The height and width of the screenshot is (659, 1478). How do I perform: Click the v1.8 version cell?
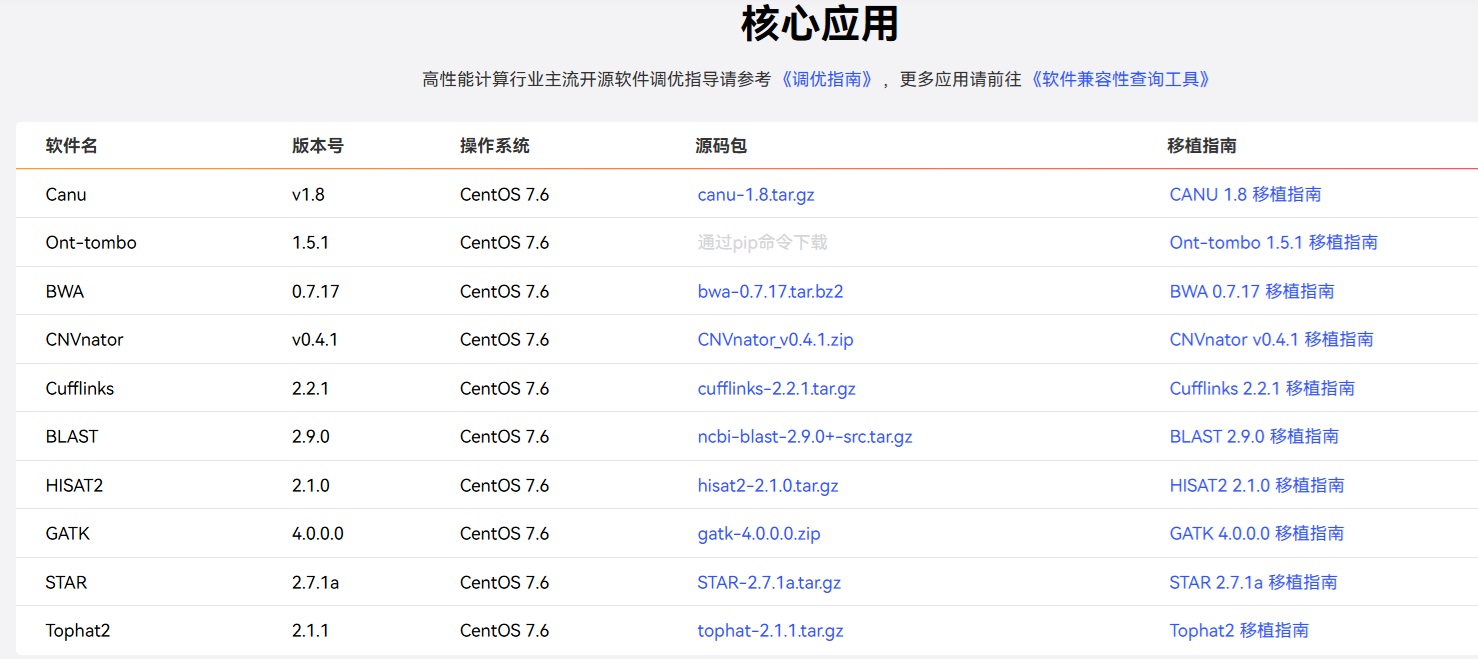tap(308, 194)
